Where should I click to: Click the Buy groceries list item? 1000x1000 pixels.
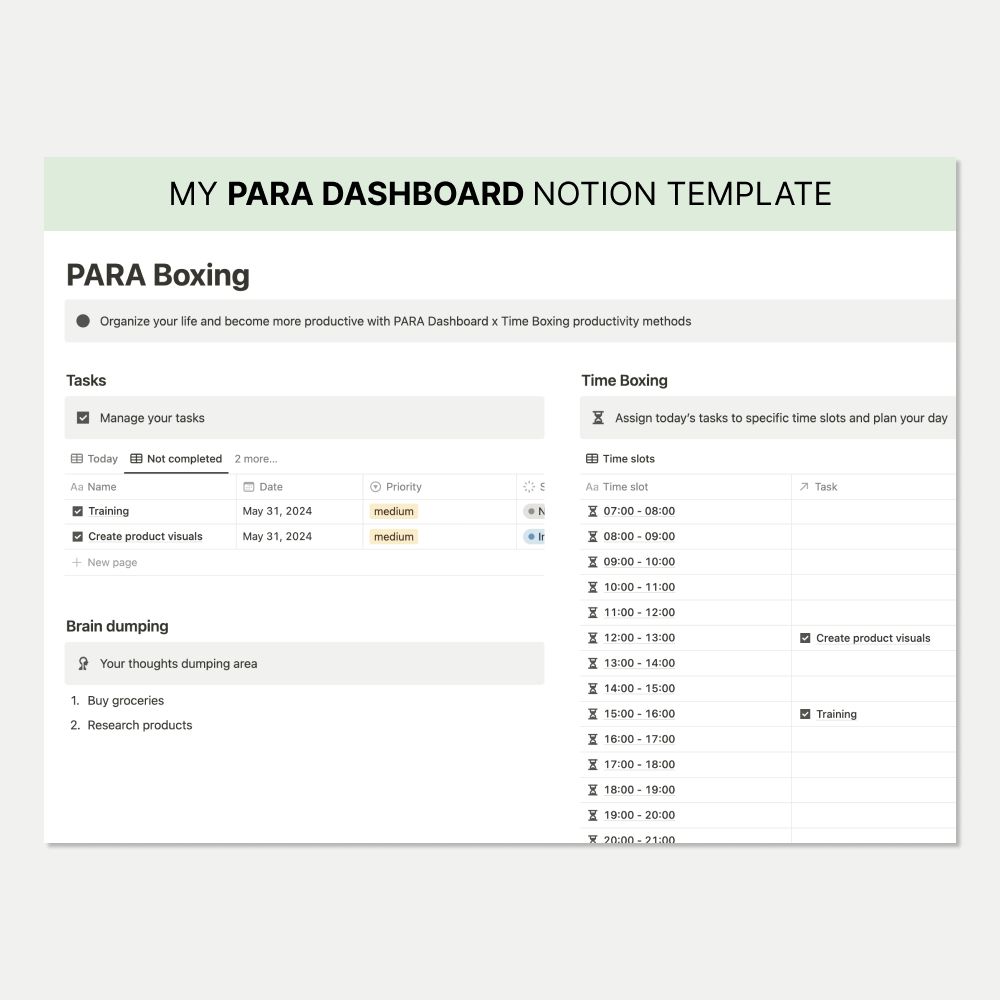[x=126, y=700]
